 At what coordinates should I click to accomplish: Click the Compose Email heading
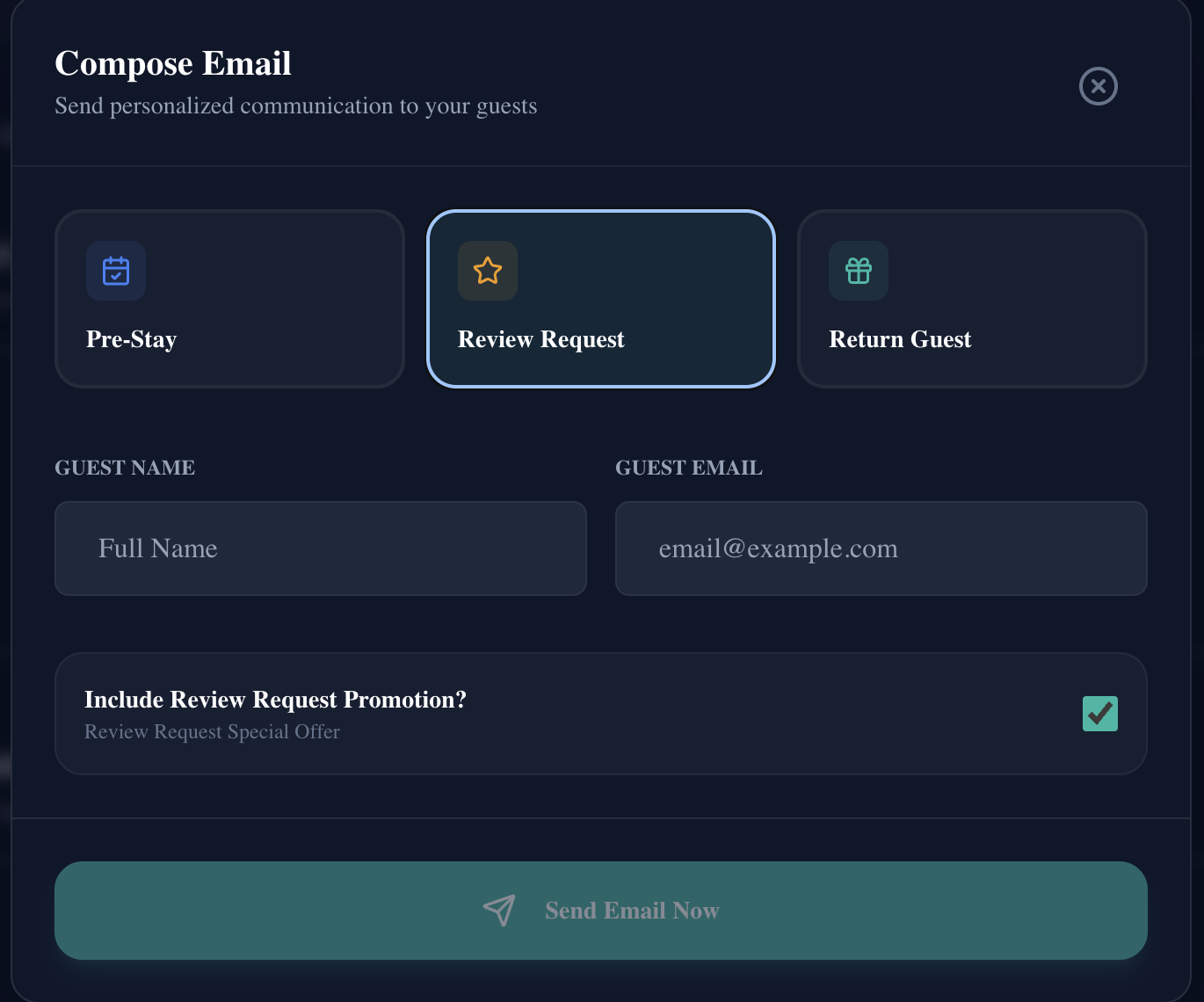(172, 63)
